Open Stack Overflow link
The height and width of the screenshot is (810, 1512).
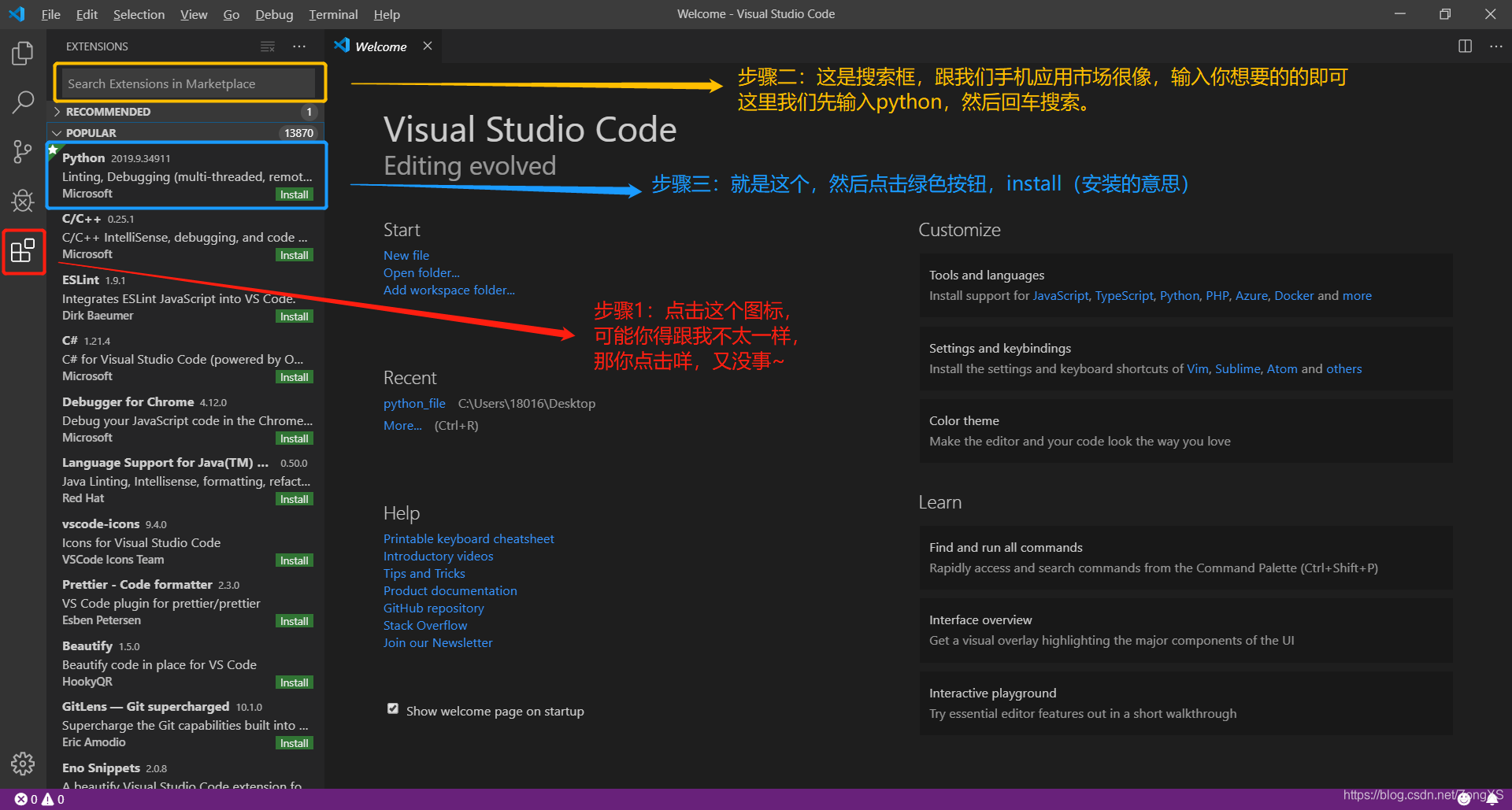(x=425, y=625)
